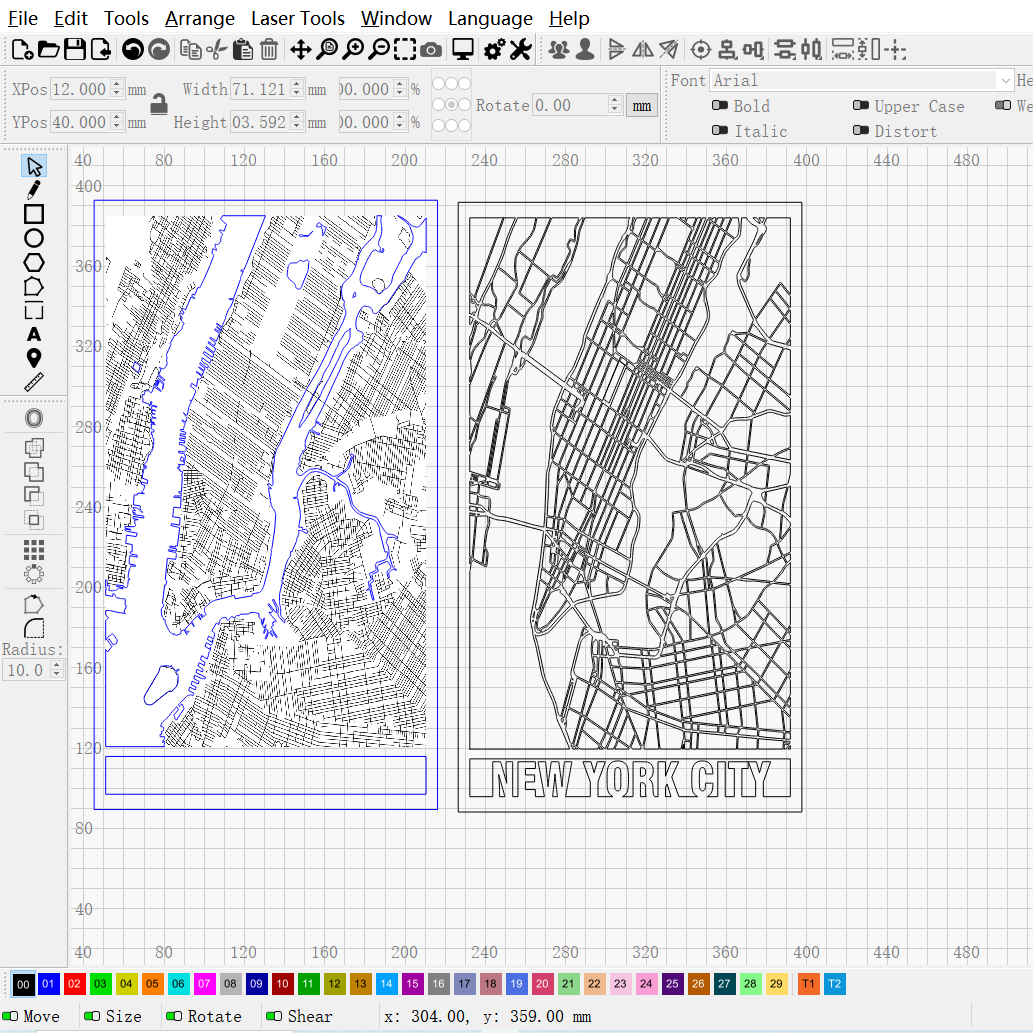Open the Arrange menu
Viewport: 1033px width, 1033px height.
point(199,18)
